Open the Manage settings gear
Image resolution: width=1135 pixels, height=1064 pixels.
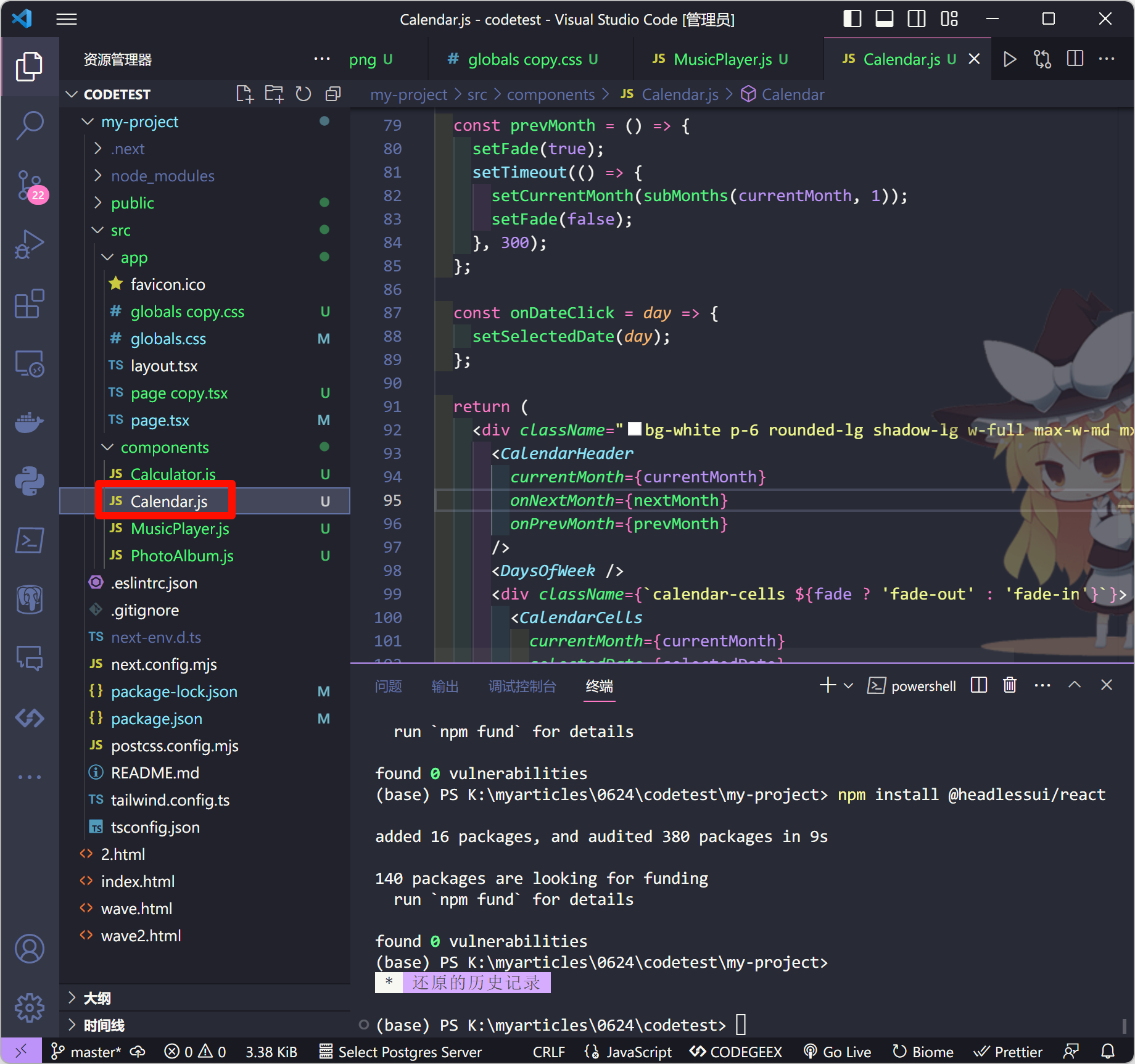pyautogui.click(x=29, y=1008)
